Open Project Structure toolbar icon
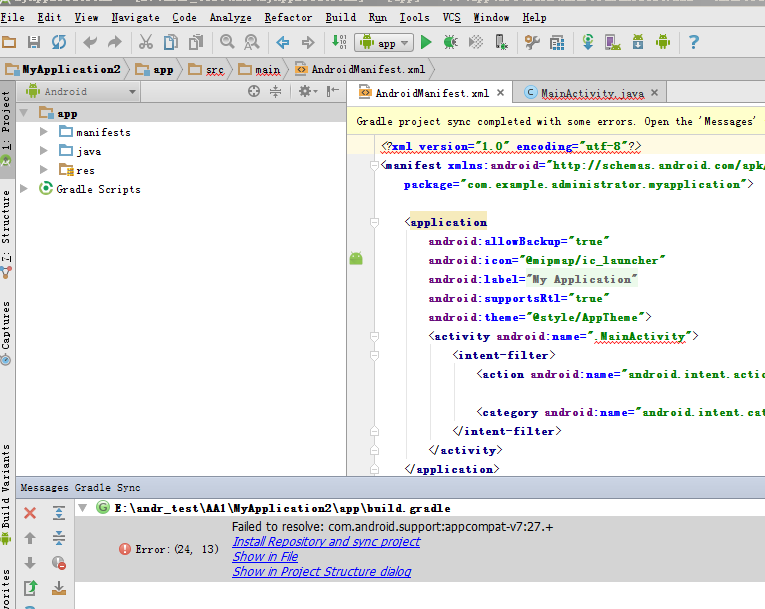Viewport: 765px width, 609px height. pos(557,42)
